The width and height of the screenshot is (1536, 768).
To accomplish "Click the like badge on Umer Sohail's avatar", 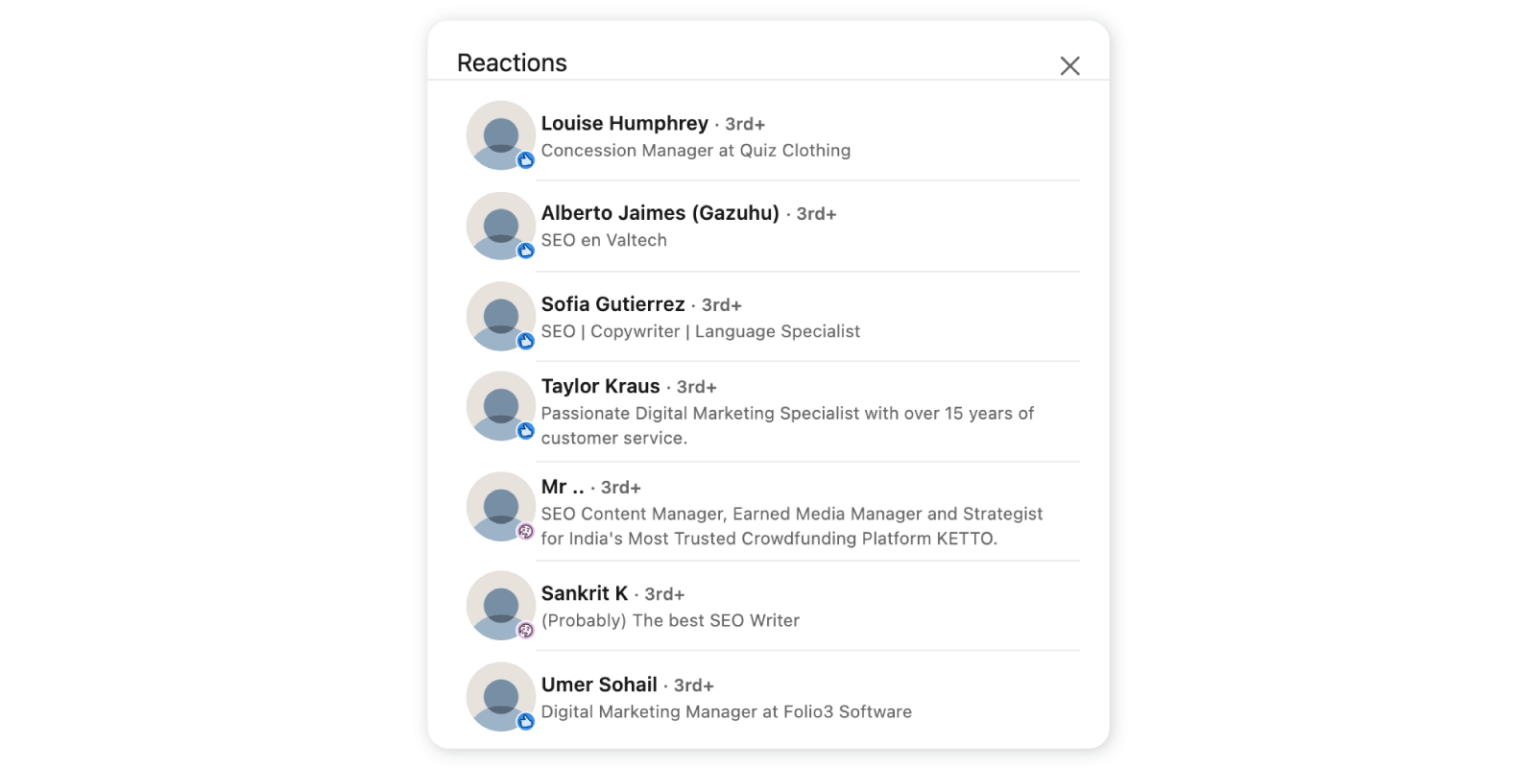I will point(526,722).
